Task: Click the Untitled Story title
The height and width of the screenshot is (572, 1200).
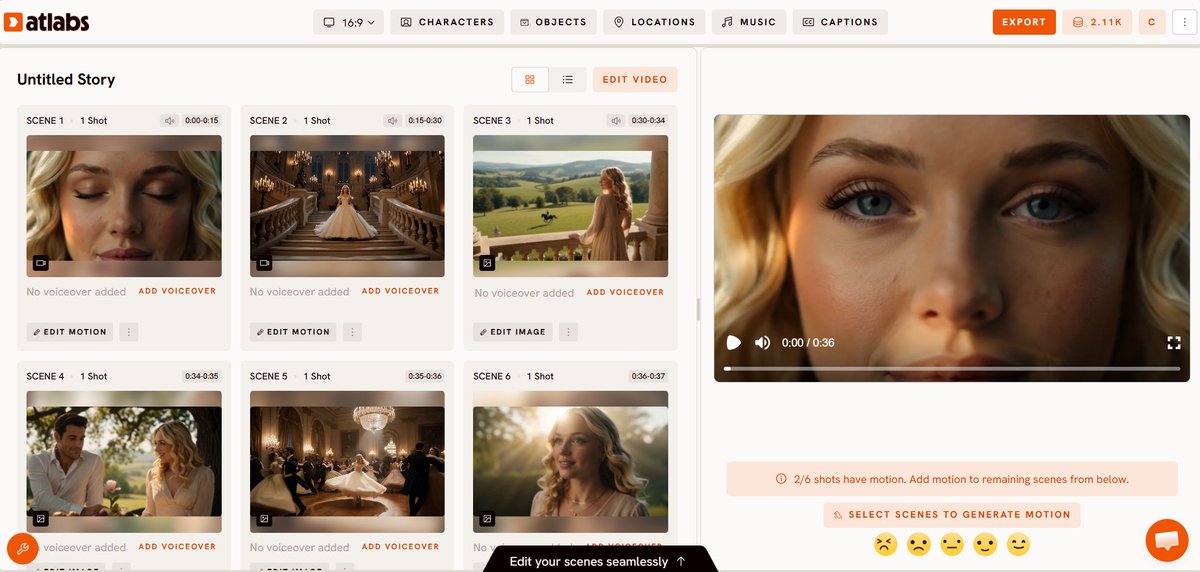Action: point(66,80)
